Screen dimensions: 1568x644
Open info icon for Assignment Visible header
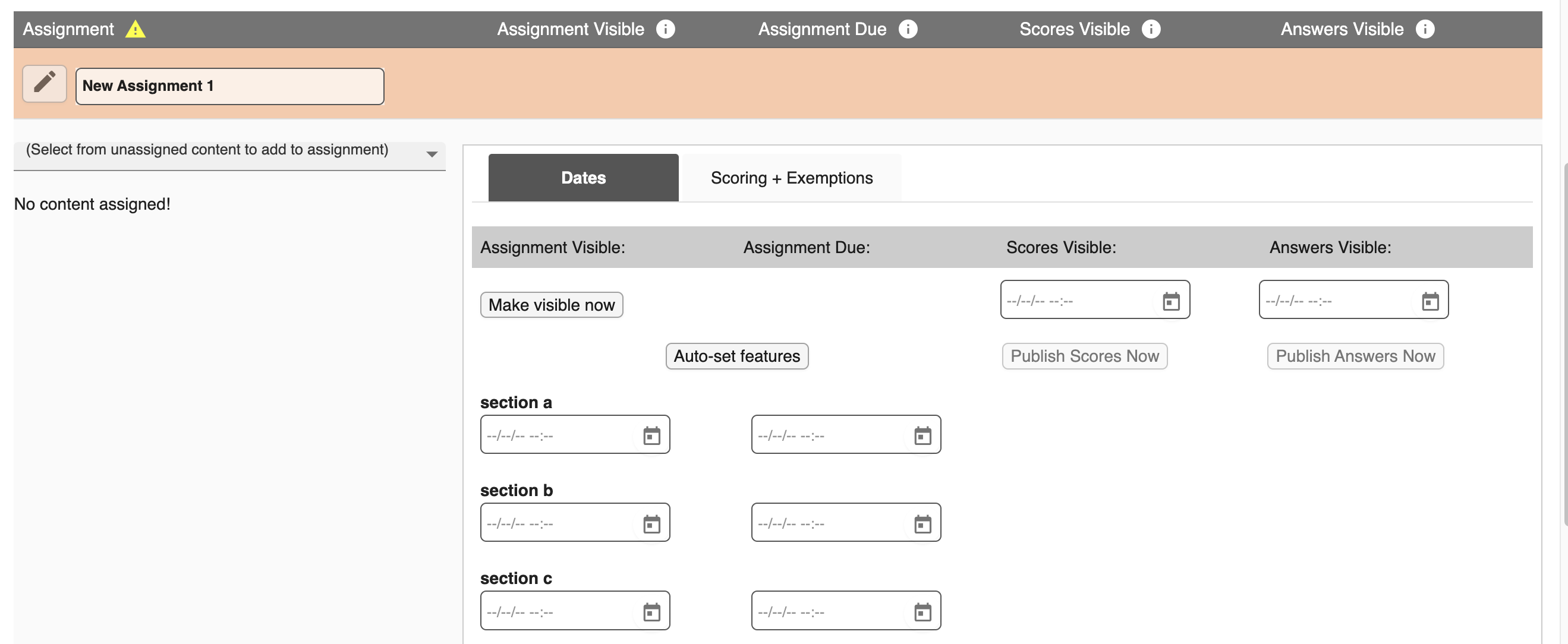coord(665,29)
